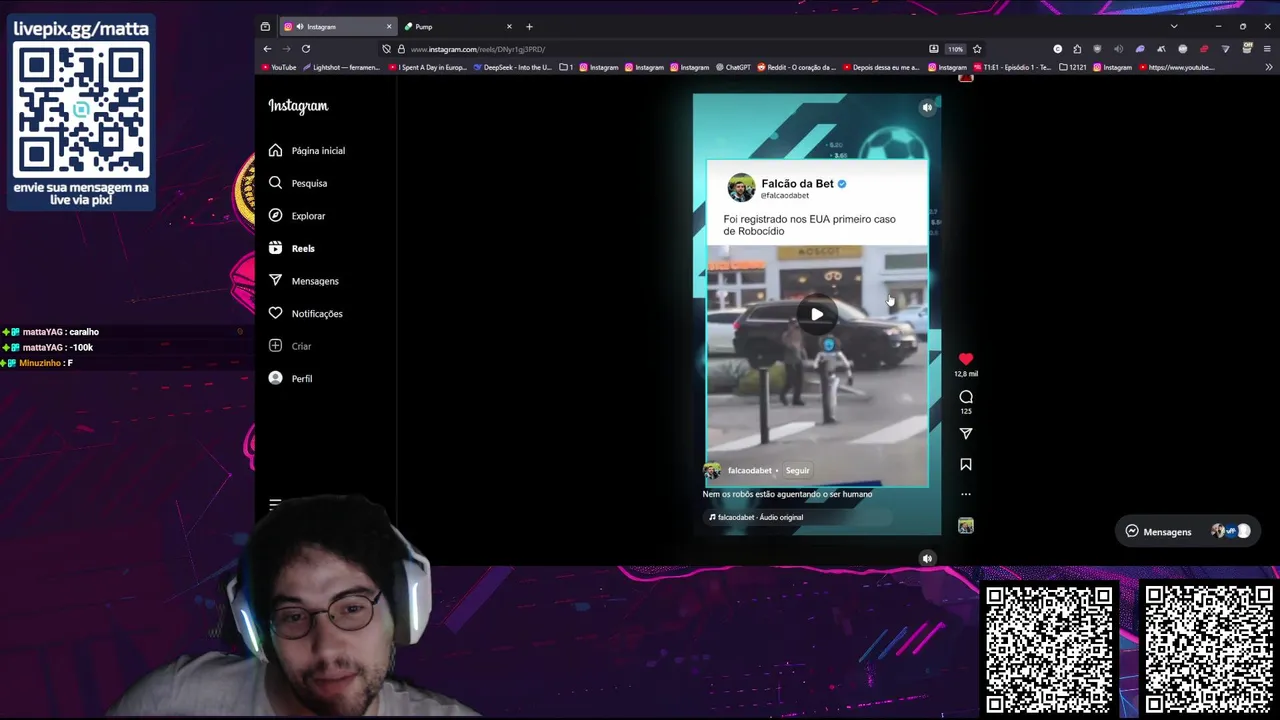This screenshot has height=720, width=1280.
Task: Toggle sound on the next reel below
Action: (927, 559)
